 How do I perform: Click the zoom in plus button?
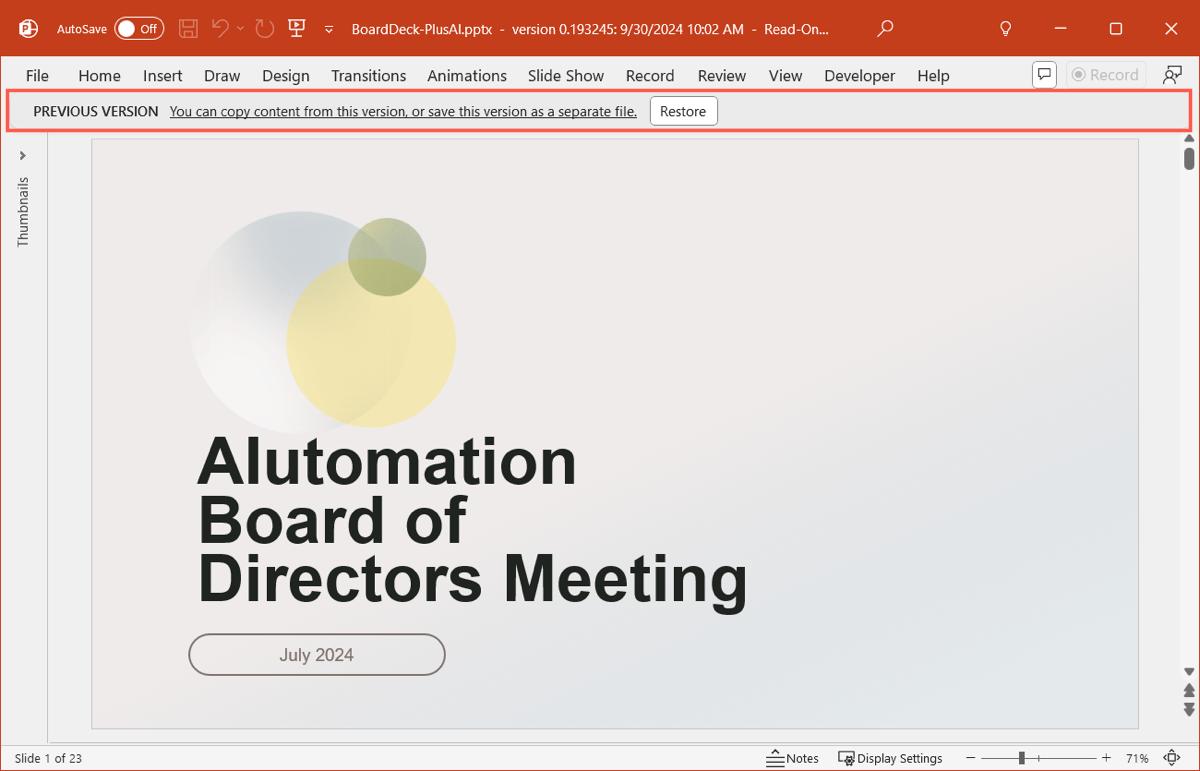pos(1106,758)
